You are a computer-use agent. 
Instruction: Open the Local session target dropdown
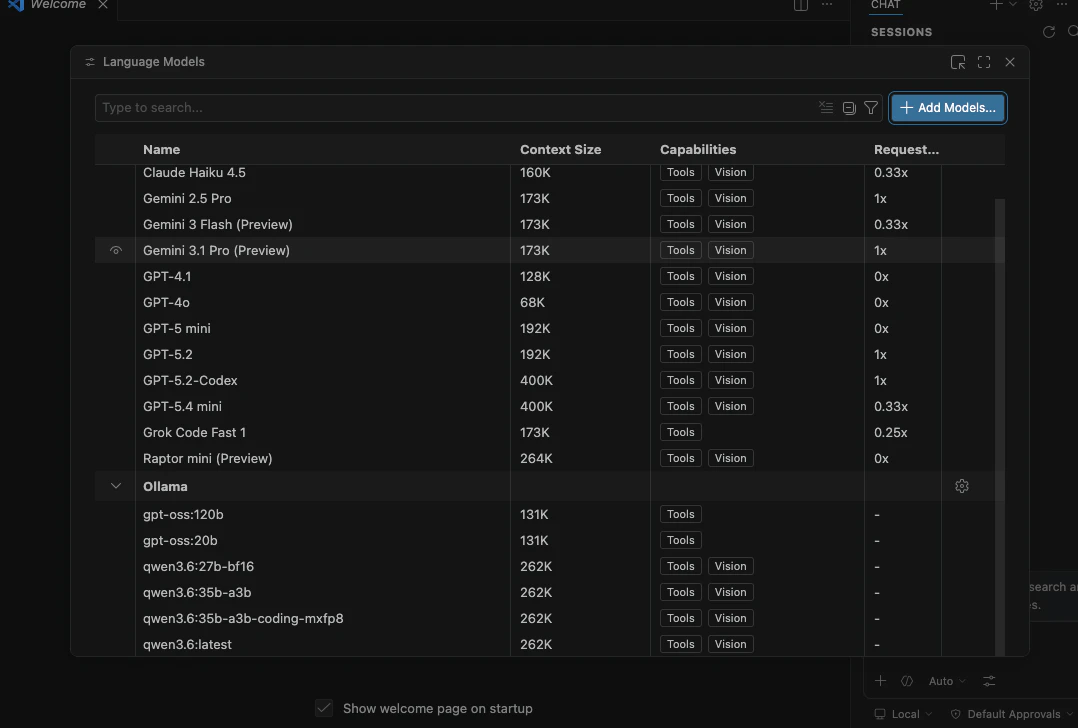pos(903,714)
